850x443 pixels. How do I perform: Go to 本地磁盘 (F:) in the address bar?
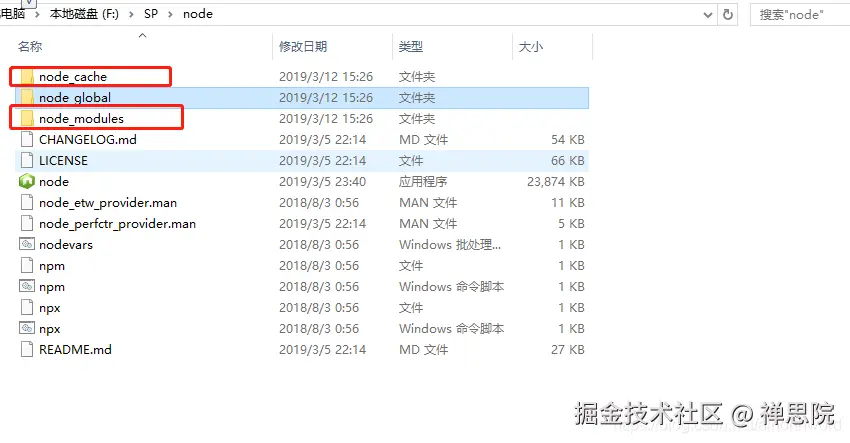(x=84, y=14)
